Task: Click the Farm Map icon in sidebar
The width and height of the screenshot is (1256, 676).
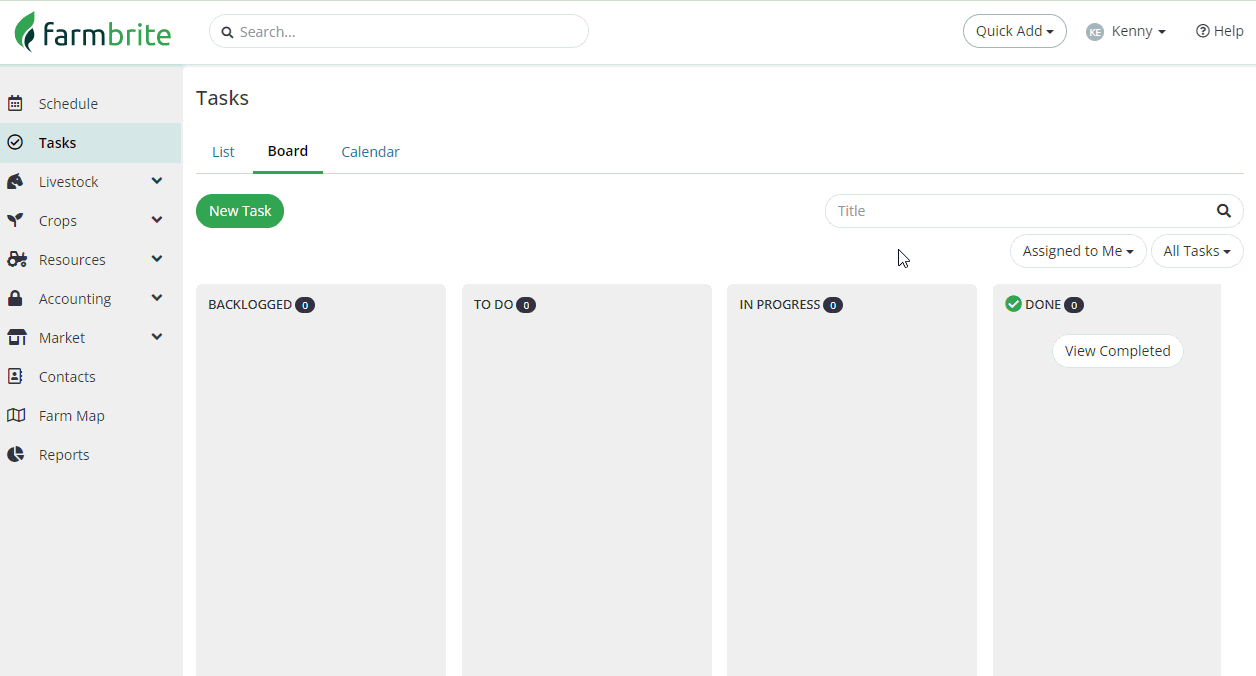Action: coord(16,415)
